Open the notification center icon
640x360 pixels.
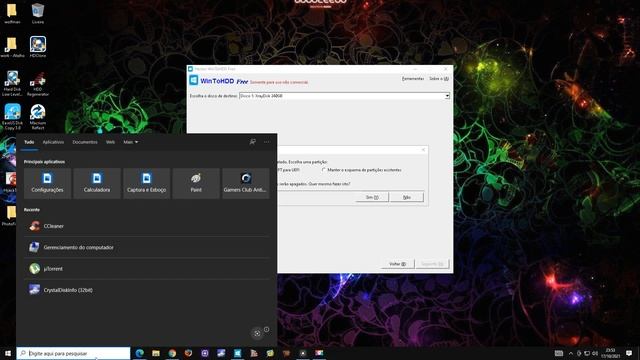(x=629, y=353)
